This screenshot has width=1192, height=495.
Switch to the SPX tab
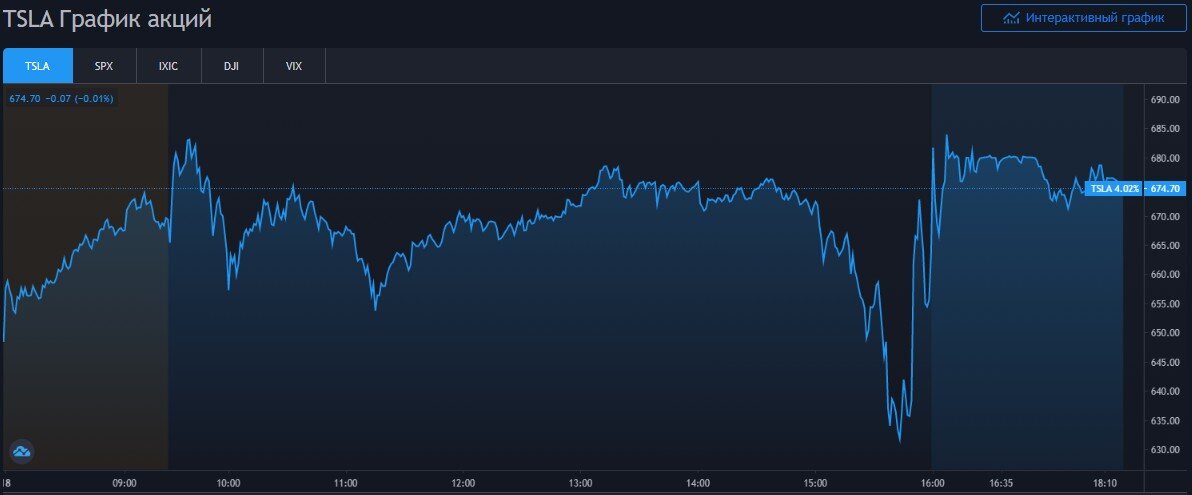[x=104, y=66]
